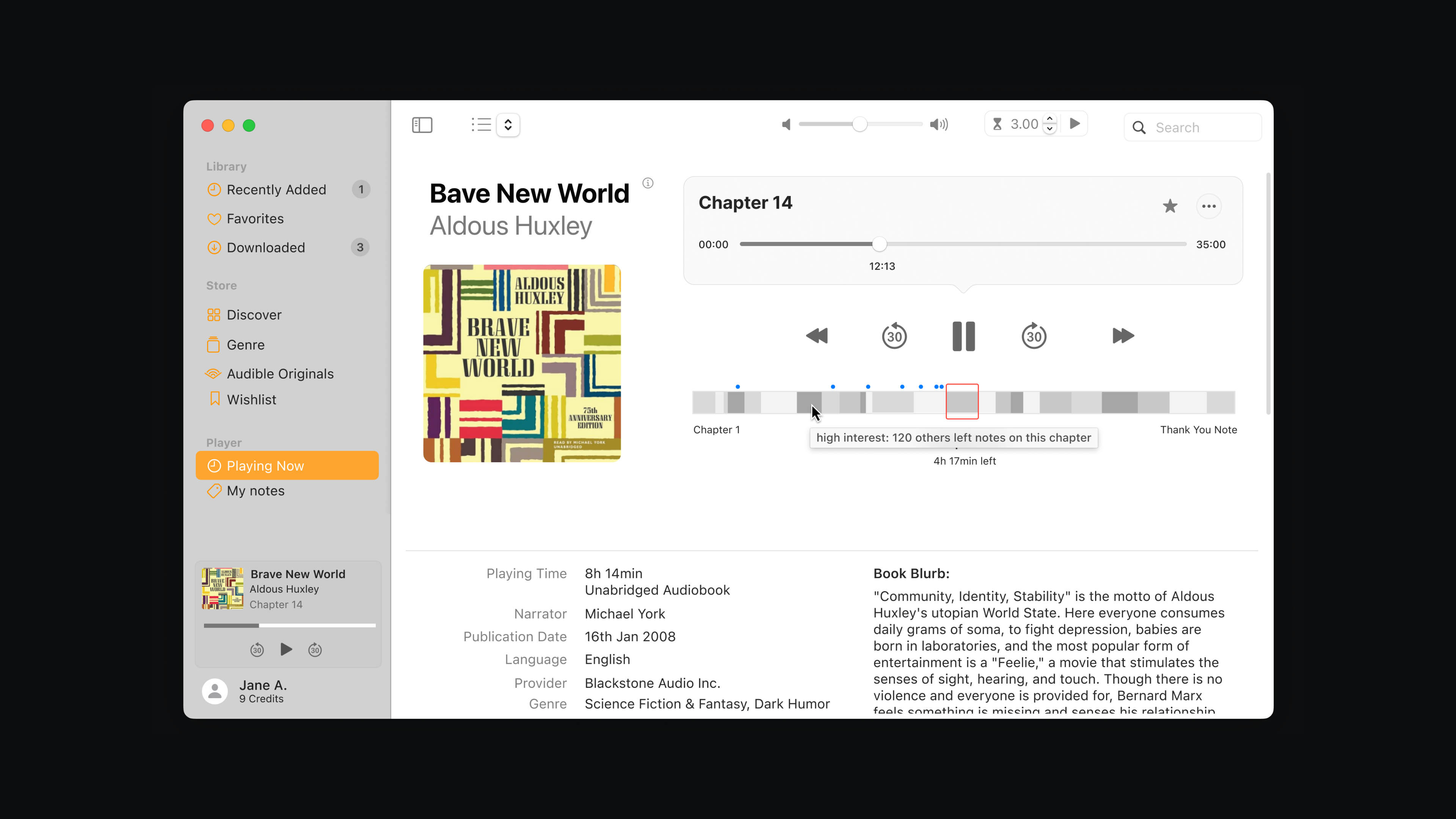Increase sleep timer value with stepper arrow
Viewport: 1456px width, 819px height.
coord(1050,119)
